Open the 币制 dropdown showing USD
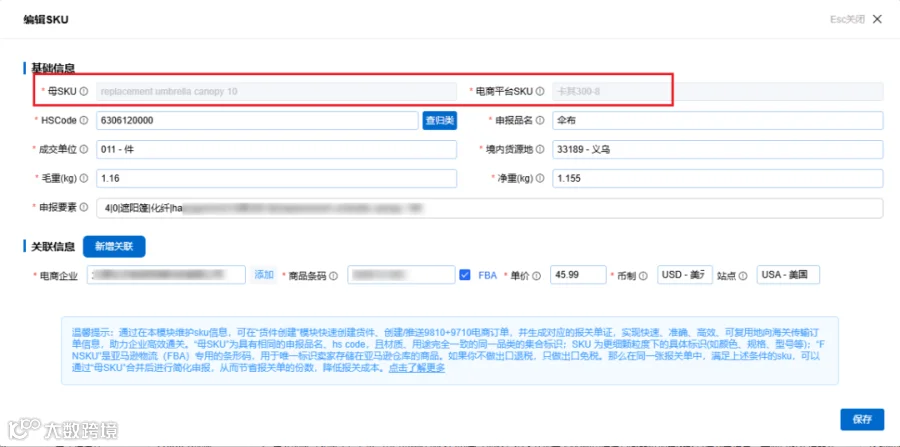 pos(685,274)
